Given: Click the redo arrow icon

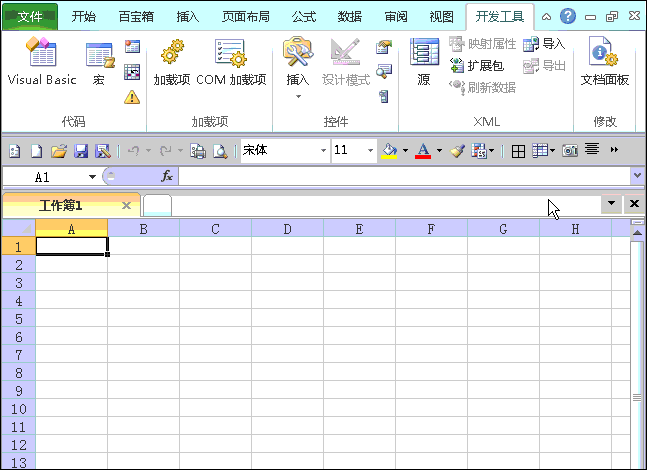Looking at the screenshot, I should point(165,151).
